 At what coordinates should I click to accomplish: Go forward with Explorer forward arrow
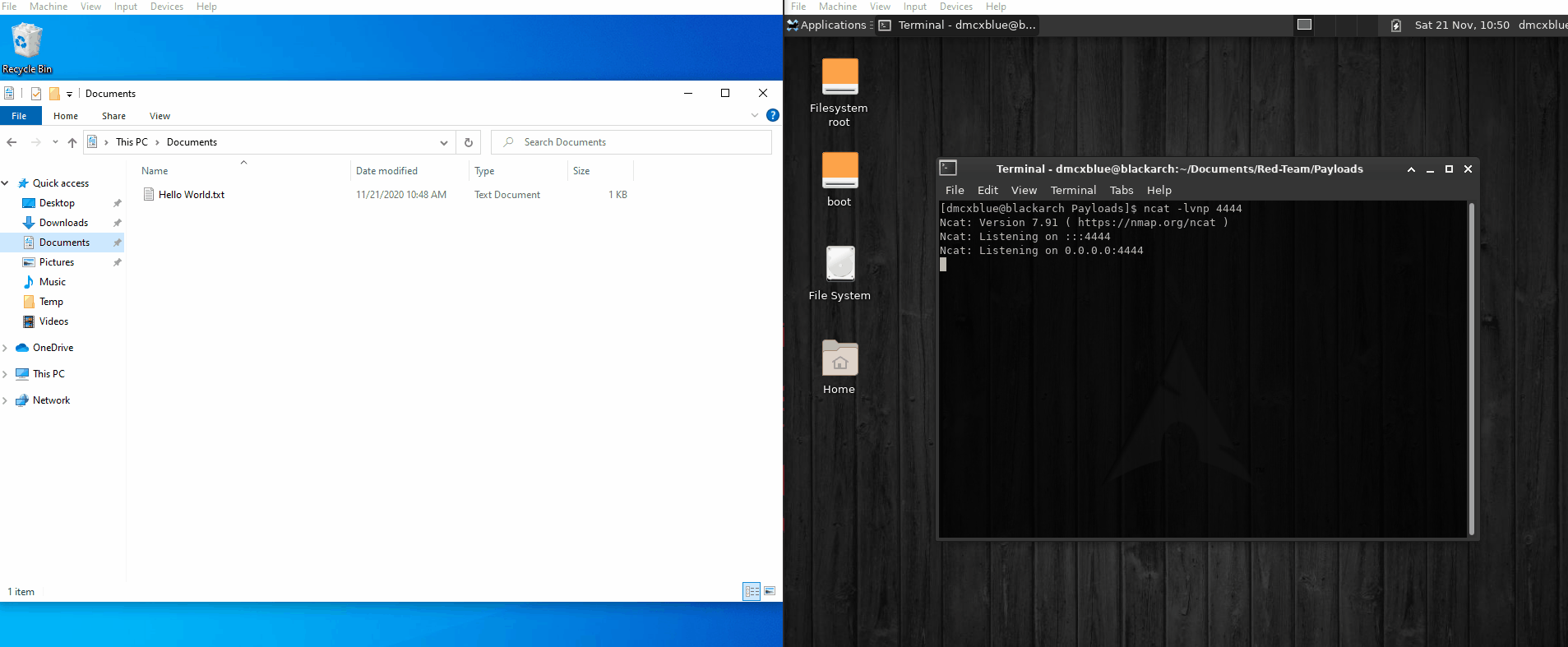coord(35,142)
